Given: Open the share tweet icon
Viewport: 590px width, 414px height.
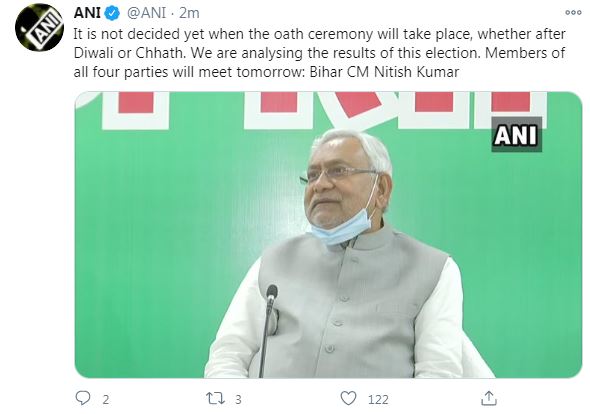Looking at the screenshot, I should [x=489, y=398].
